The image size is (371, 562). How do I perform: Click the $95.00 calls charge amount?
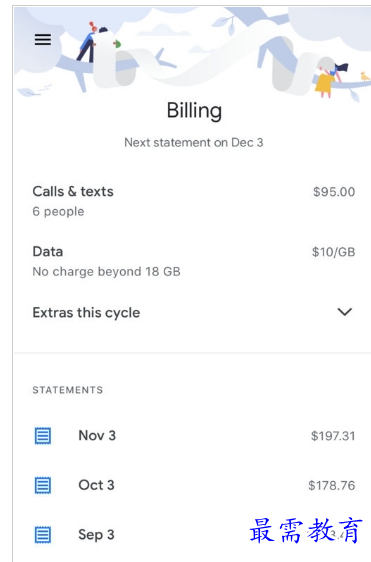click(334, 192)
